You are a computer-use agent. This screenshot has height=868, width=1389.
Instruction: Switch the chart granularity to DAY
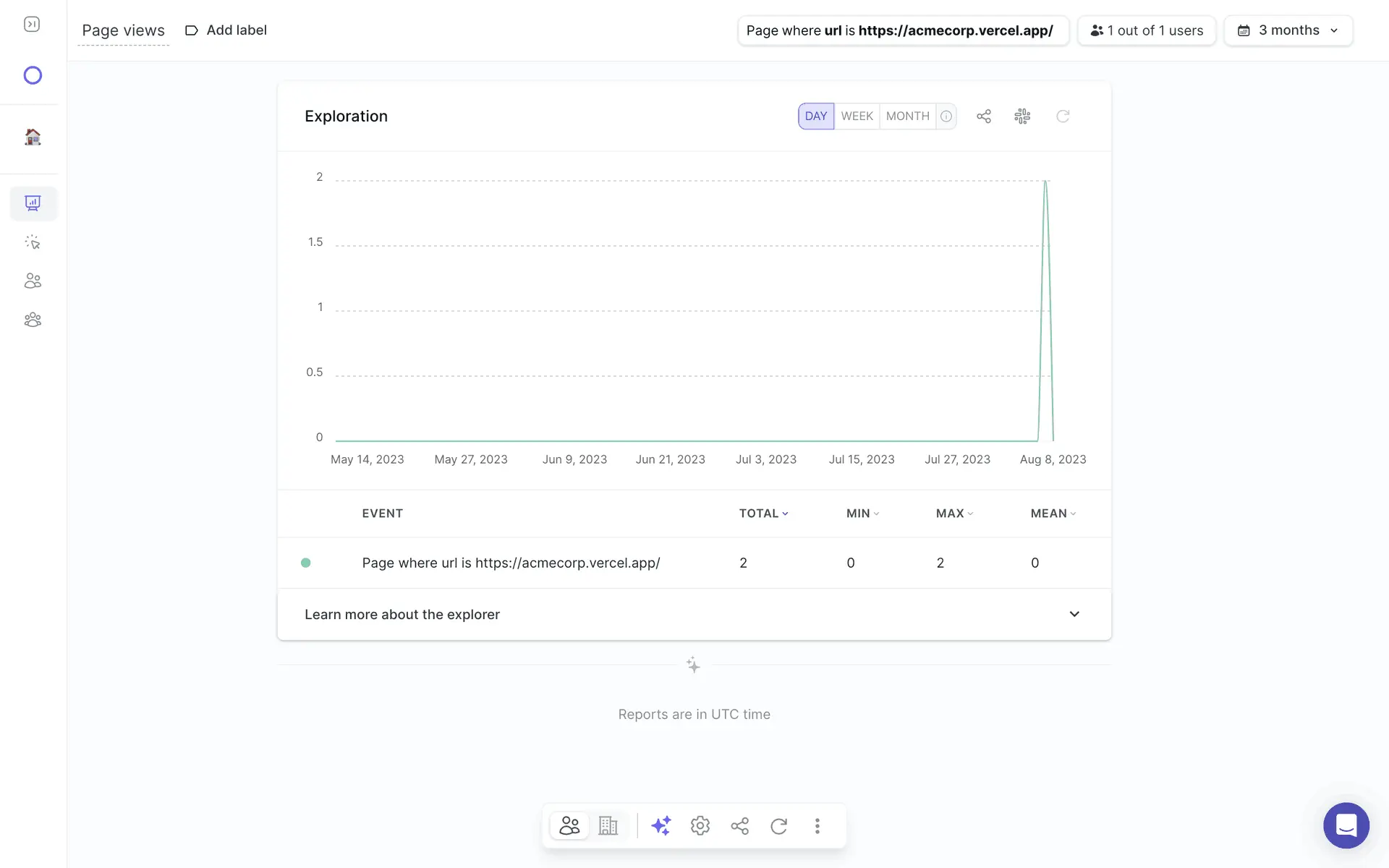click(x=815, y=116)
